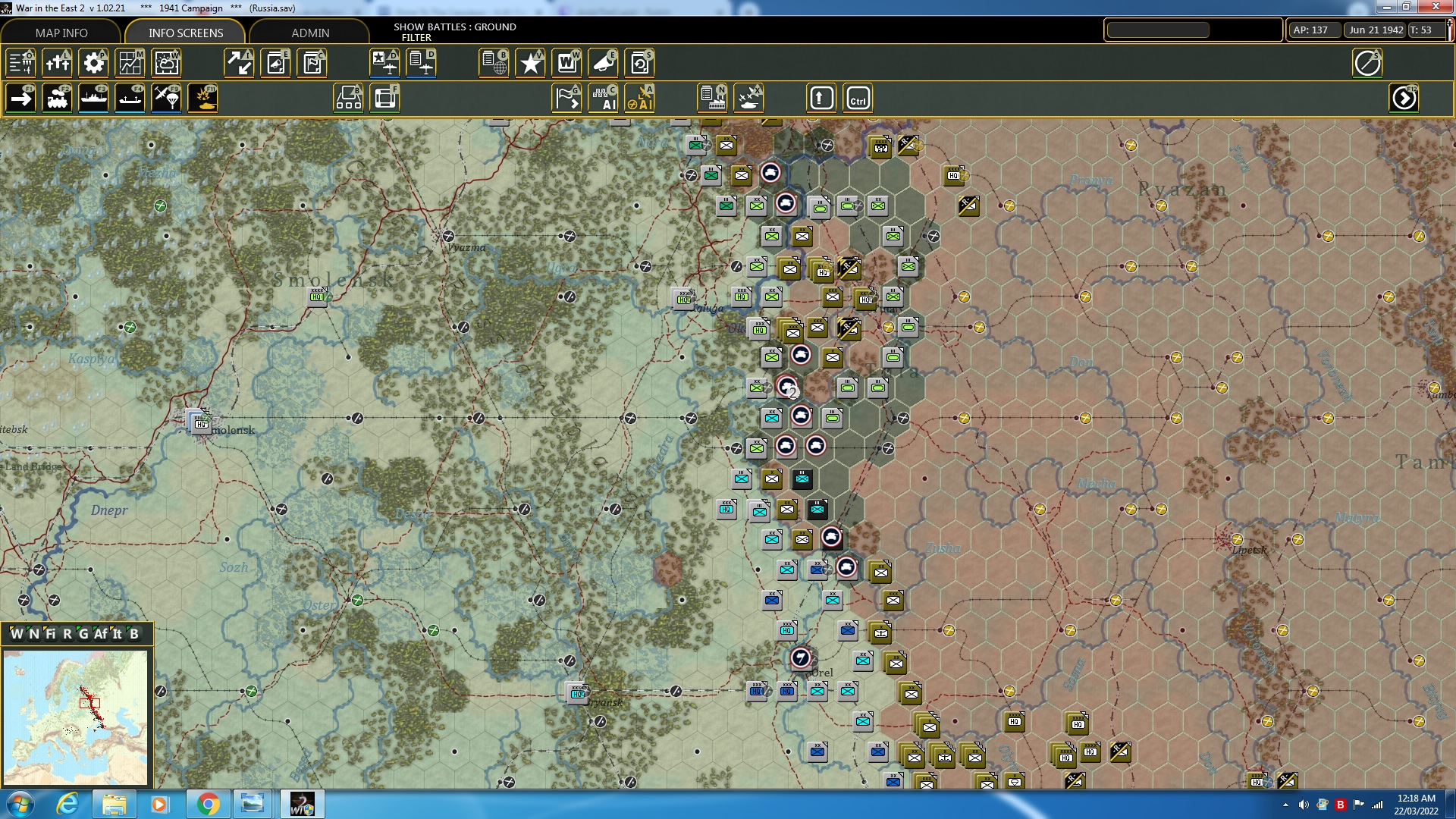Open the Order of Battle icon
Viewport: 1456px width, 819px height.
click(20, 63)
